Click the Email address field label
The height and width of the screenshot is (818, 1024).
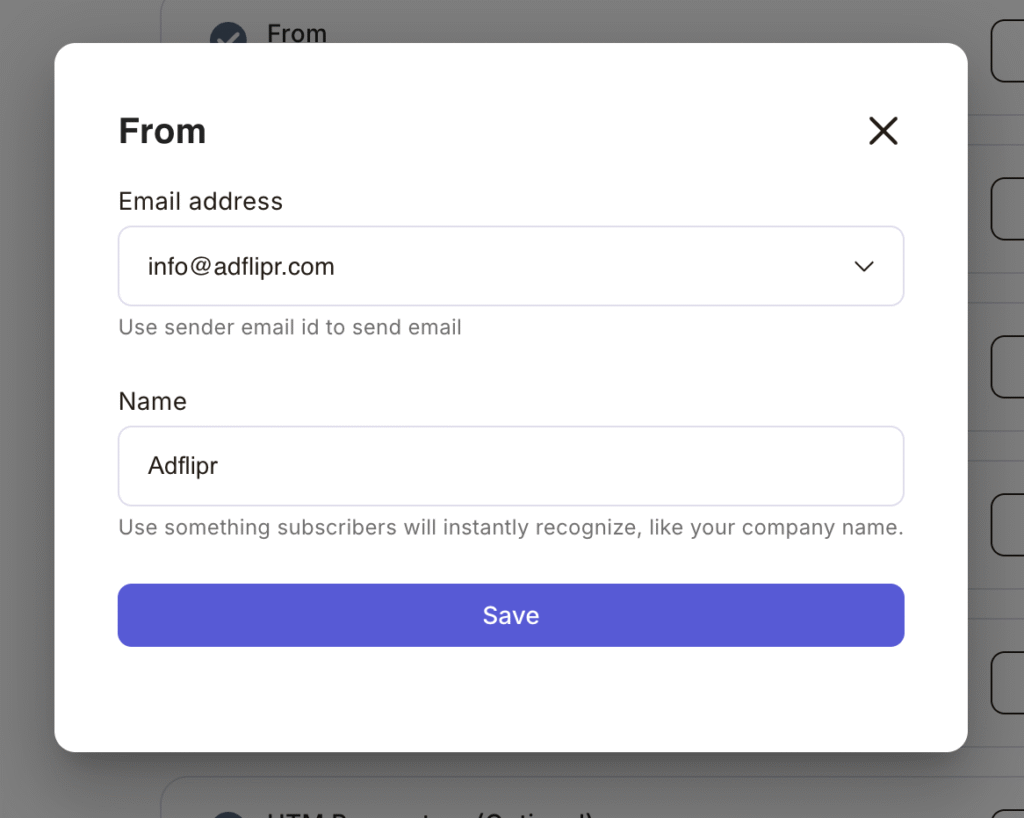[x=200, y=201]
